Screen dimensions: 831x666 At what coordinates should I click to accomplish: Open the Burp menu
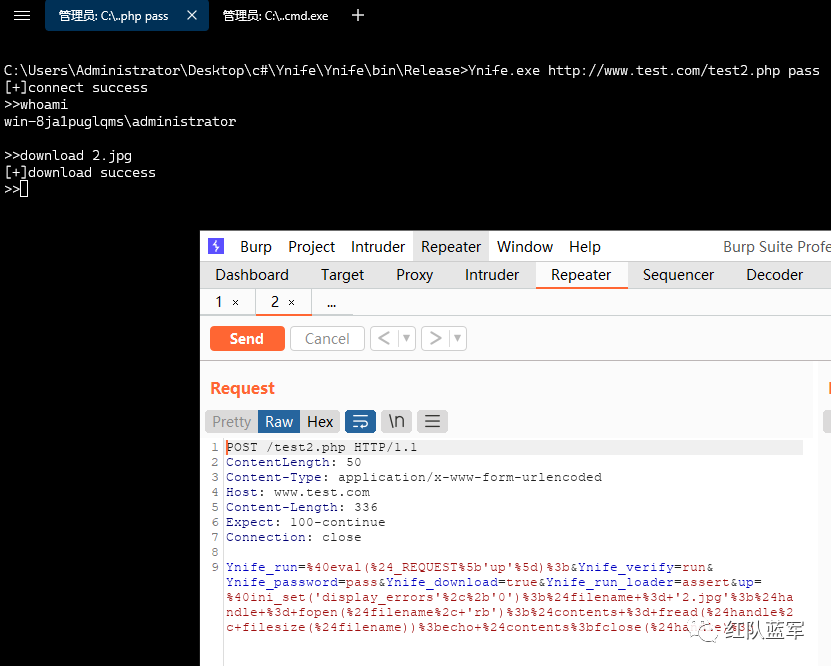point(255,247)
